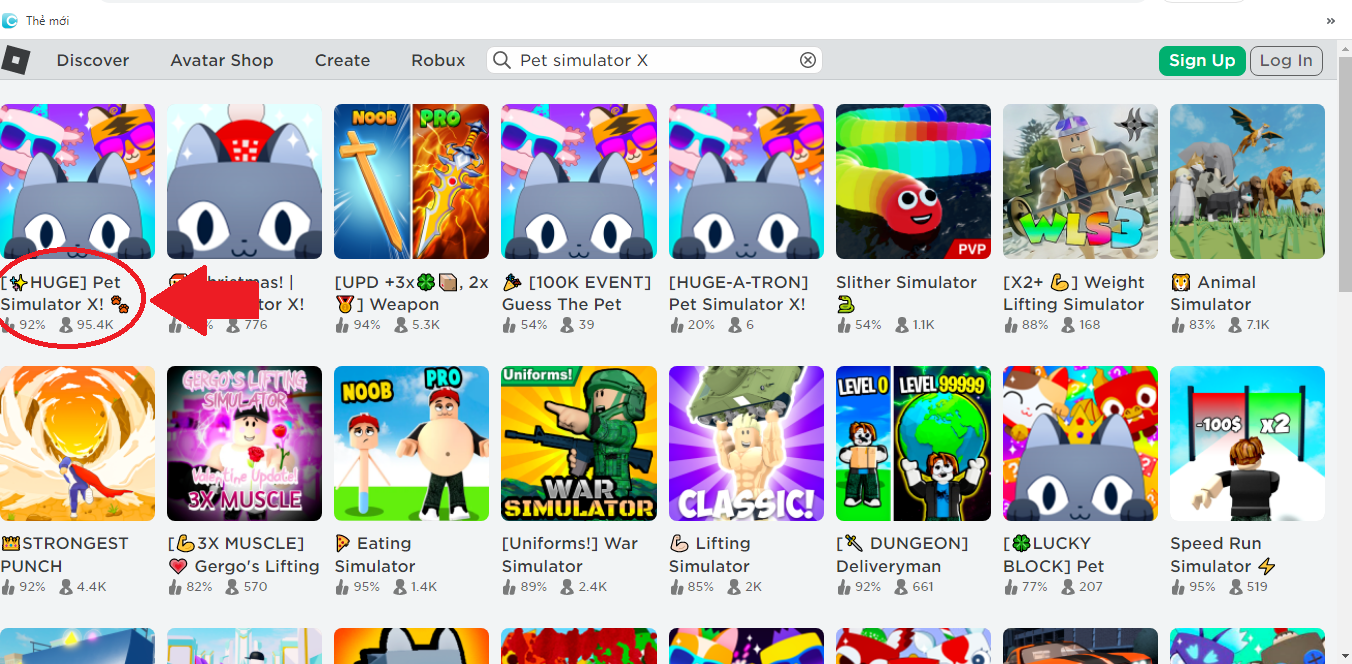Image resolution: width=1352 pixels, height=664 pixels.
Task: Click '[X2+] Weight Lifting Simulator' title
Action: (x=1076, y=293)
